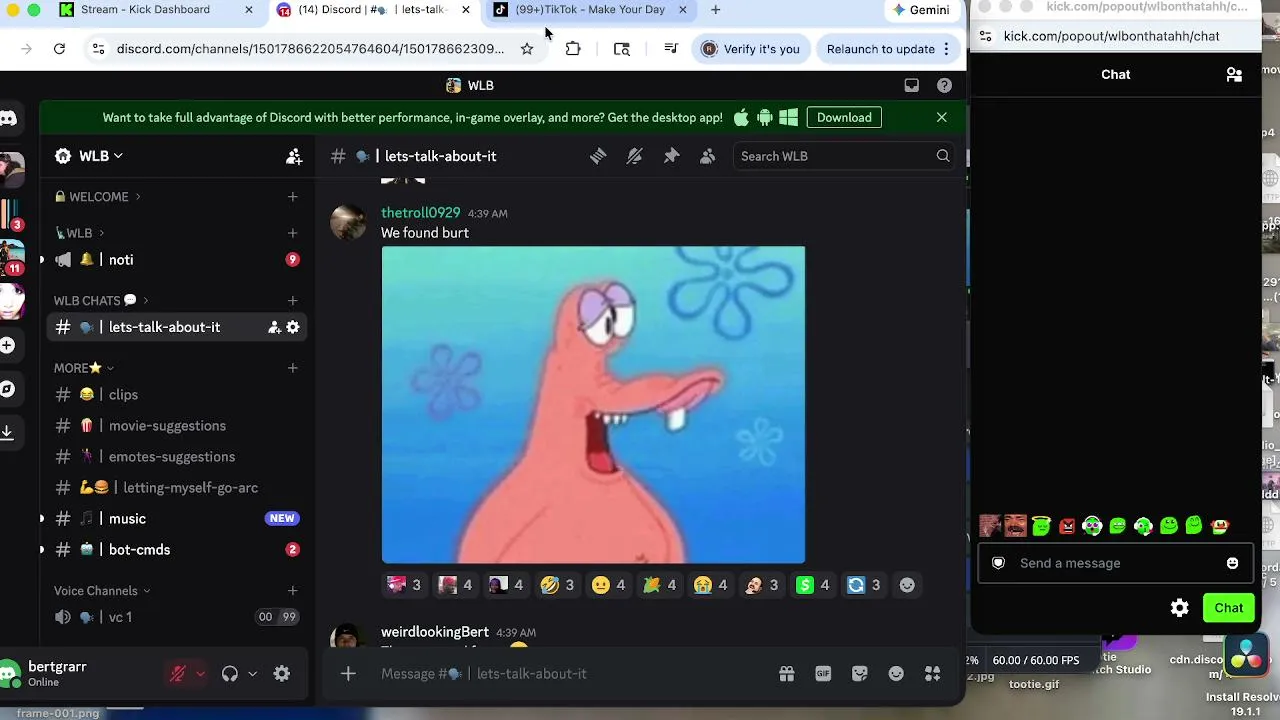Toggle the member list icon
Image resolution: width=1280 pixels, height=720 pixels.
click(x=708, y=156)
